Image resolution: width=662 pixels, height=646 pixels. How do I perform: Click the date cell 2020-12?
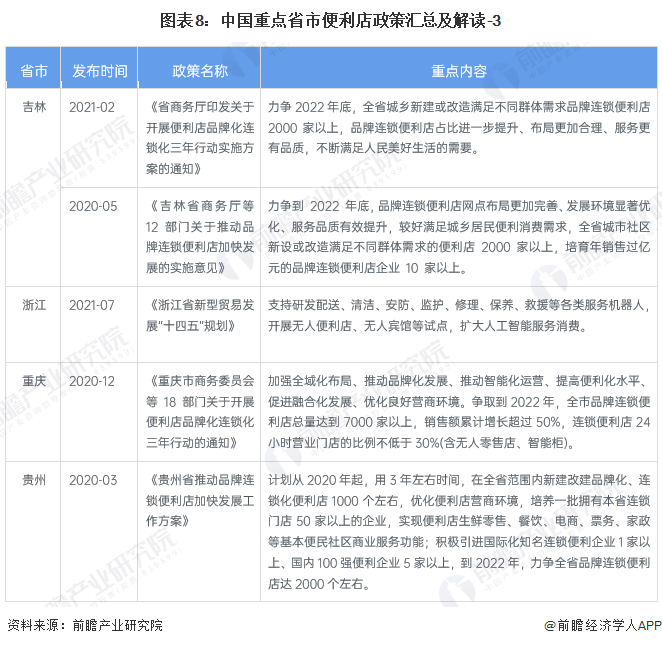(x=92, y=381)
